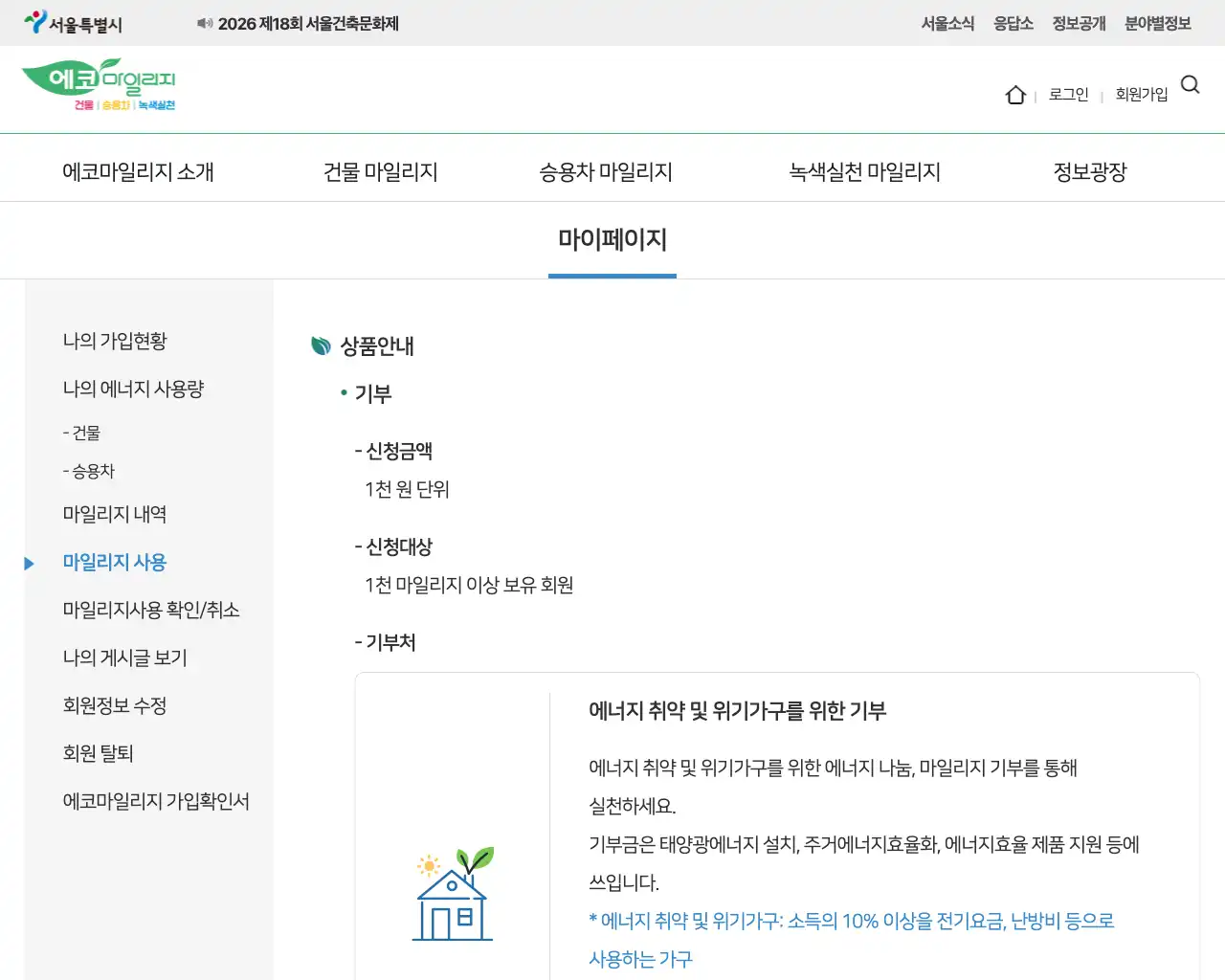Open search with the magnifier icon
Viewport: 1225px width, 980px height.
(1191, 84)
